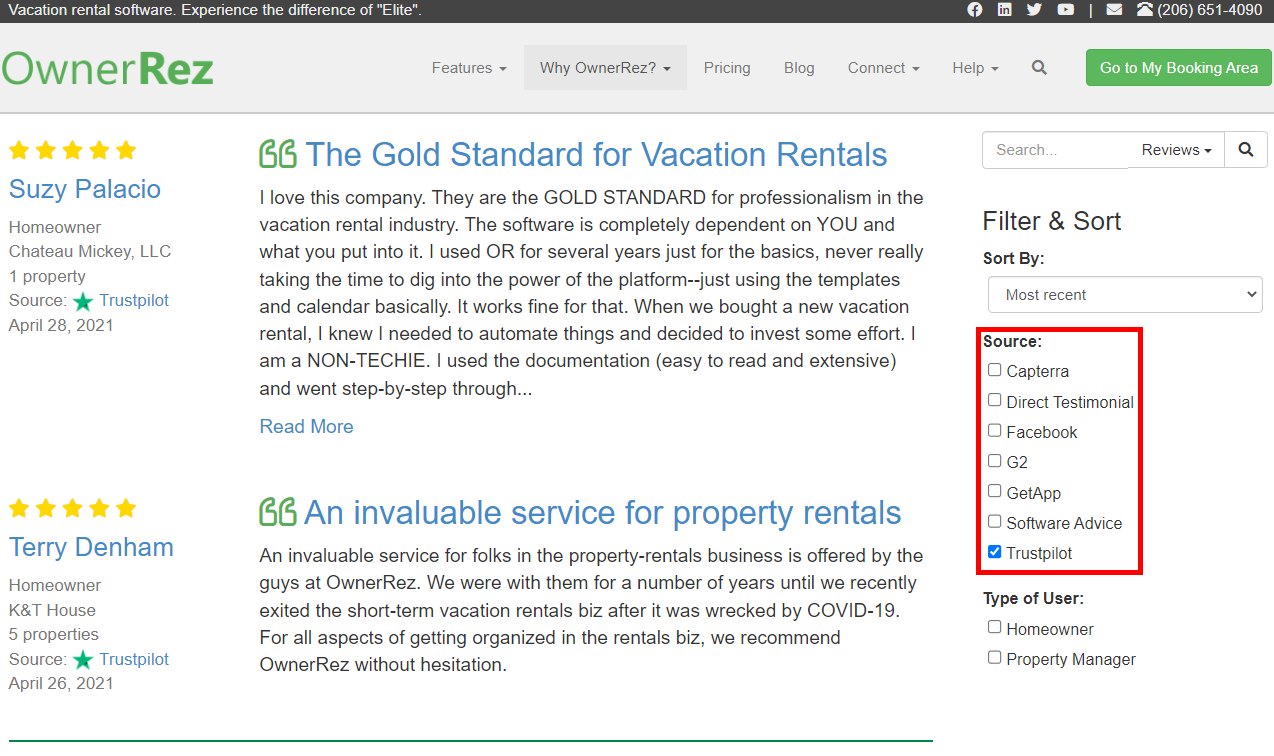Open The Gold Standard for Vacation Rentals title
The width and height of the screenshot is (1274, 756).
[x=596, y=154]
